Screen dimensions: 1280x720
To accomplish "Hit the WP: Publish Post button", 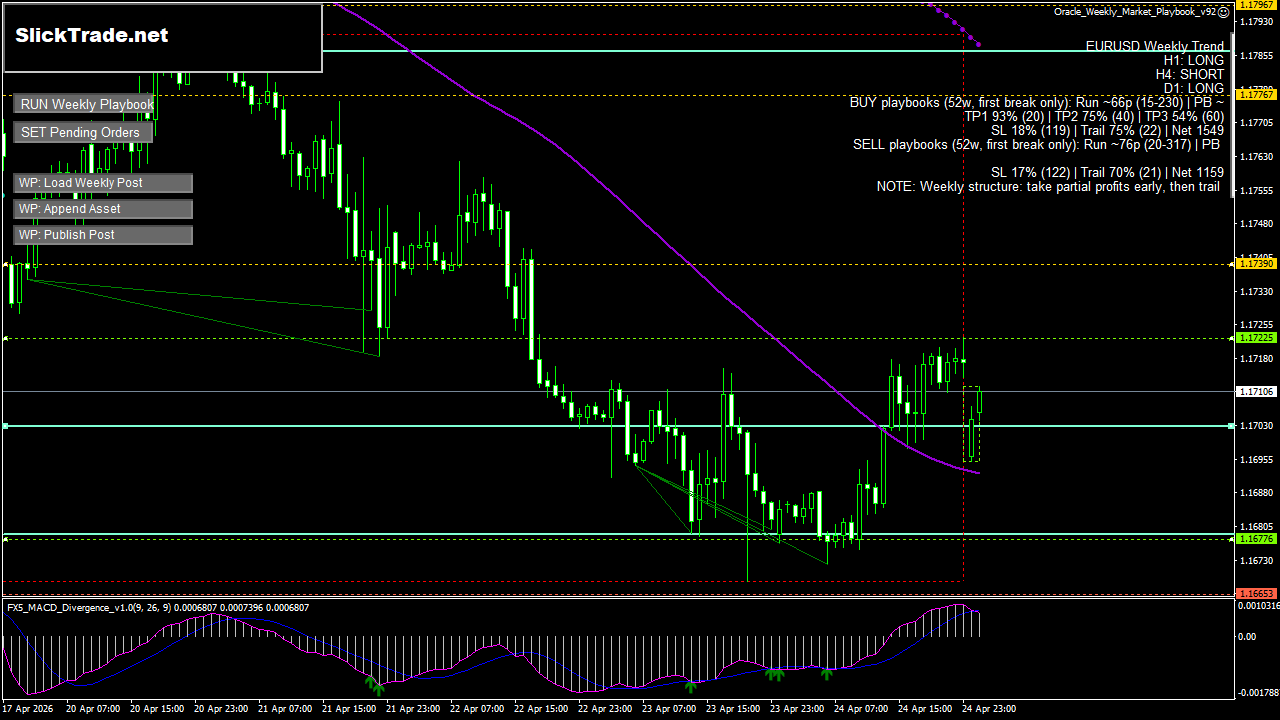I will [x=103, y=235].
